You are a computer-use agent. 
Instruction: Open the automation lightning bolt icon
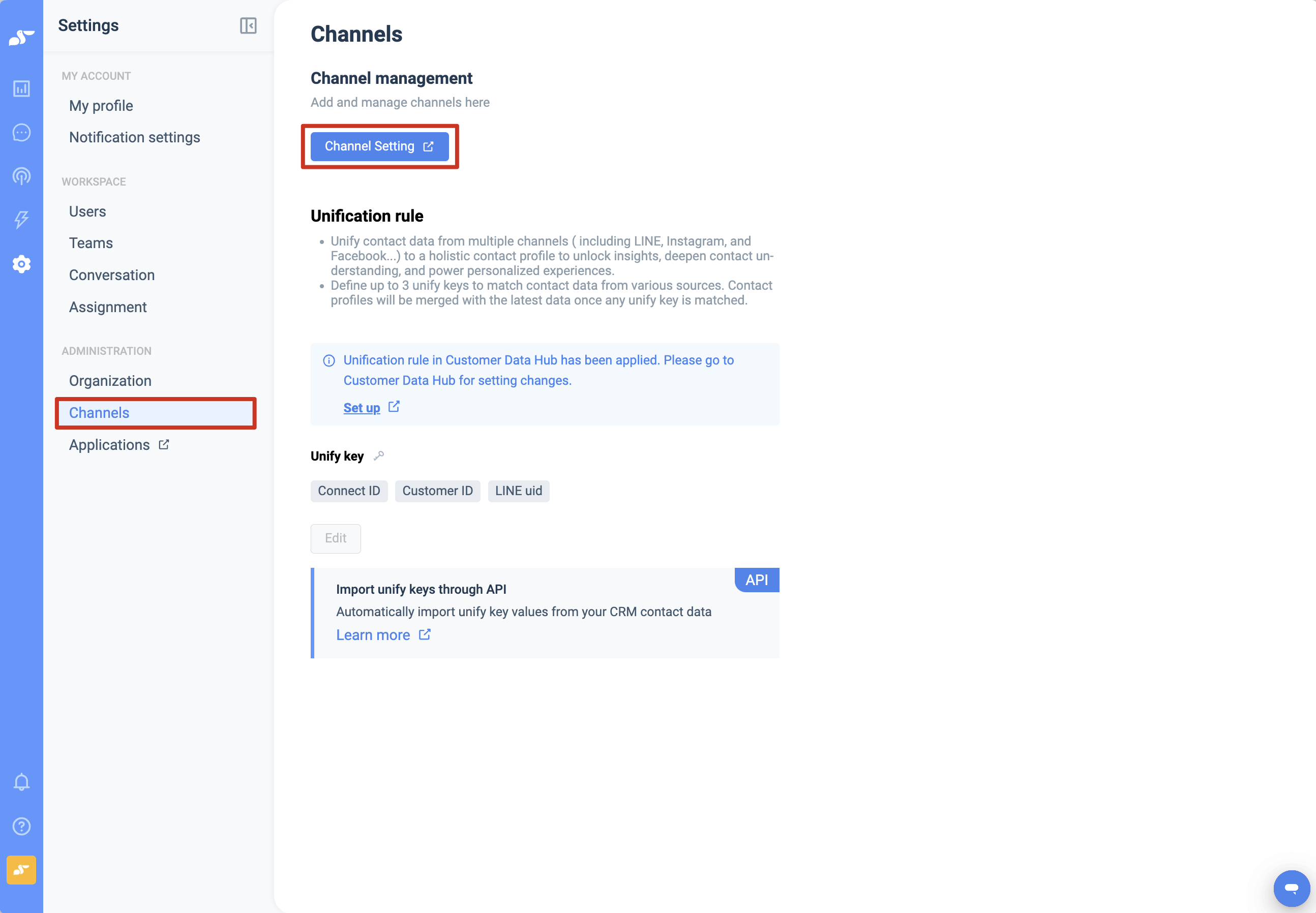[x=21, y=220]
